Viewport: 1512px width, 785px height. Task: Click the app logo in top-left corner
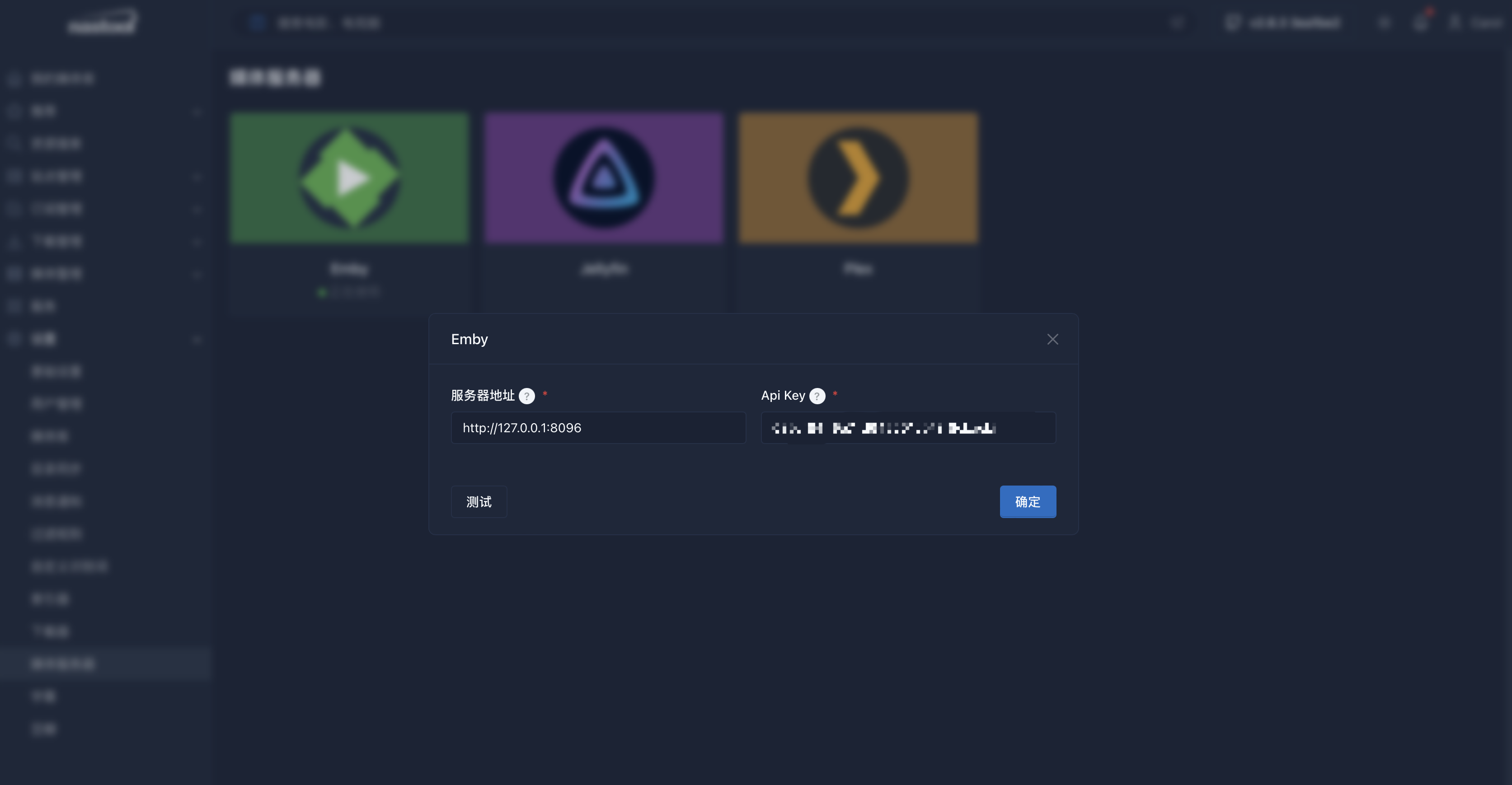click(102, 22)
